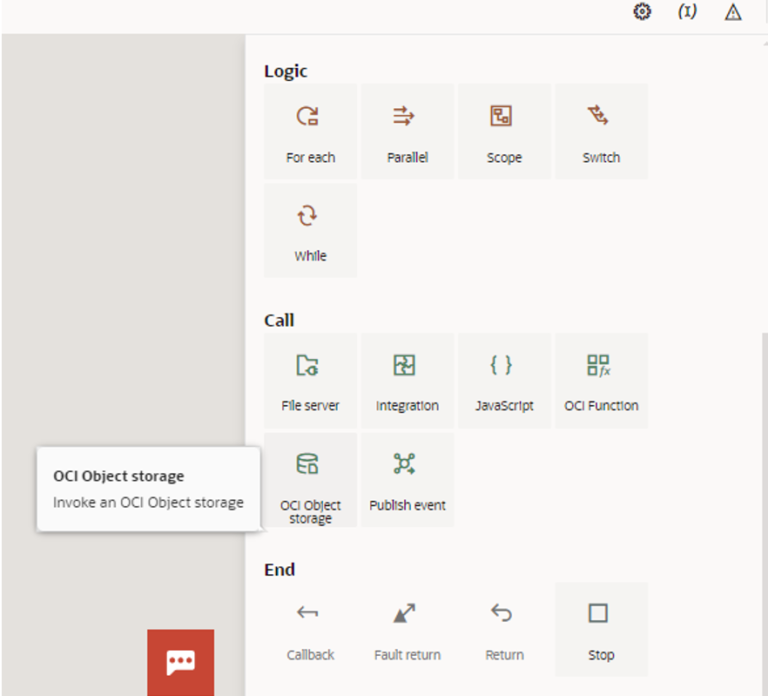Add a Parallel action

(407, 131)
